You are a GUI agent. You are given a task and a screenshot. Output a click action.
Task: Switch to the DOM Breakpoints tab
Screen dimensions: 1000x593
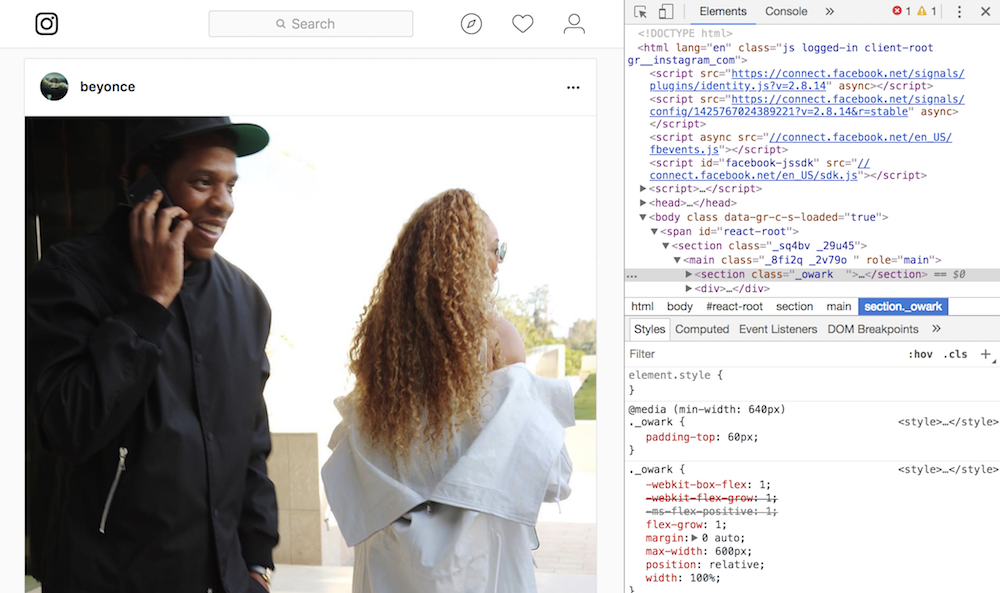coord(872,329)
